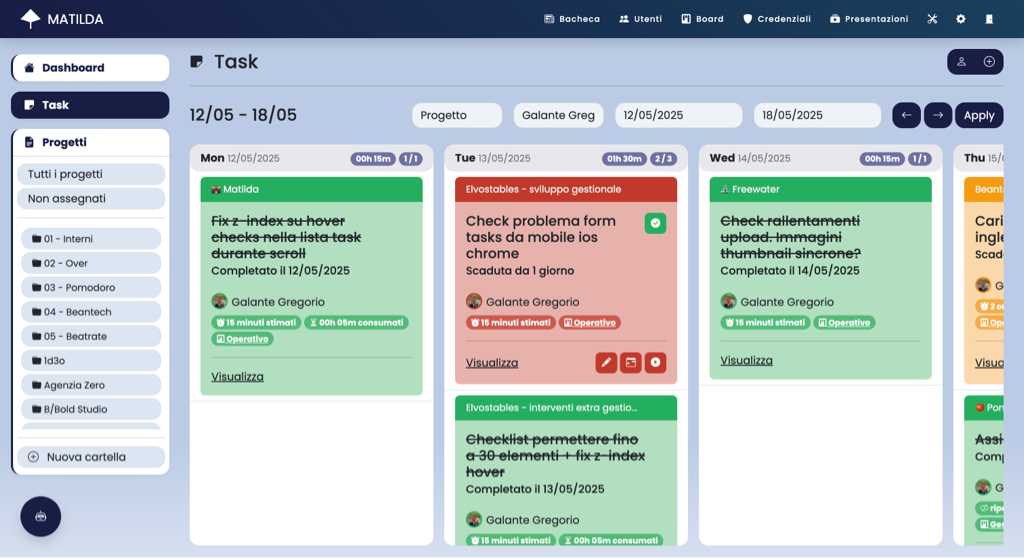1024x558 pixels.
Task: Click Monday's 00h 15m time badge
Action: coord(373,159)
